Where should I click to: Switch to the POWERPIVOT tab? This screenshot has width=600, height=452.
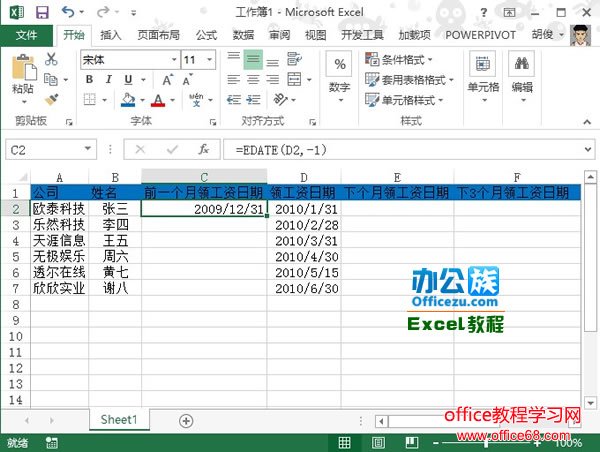[480, 35]
